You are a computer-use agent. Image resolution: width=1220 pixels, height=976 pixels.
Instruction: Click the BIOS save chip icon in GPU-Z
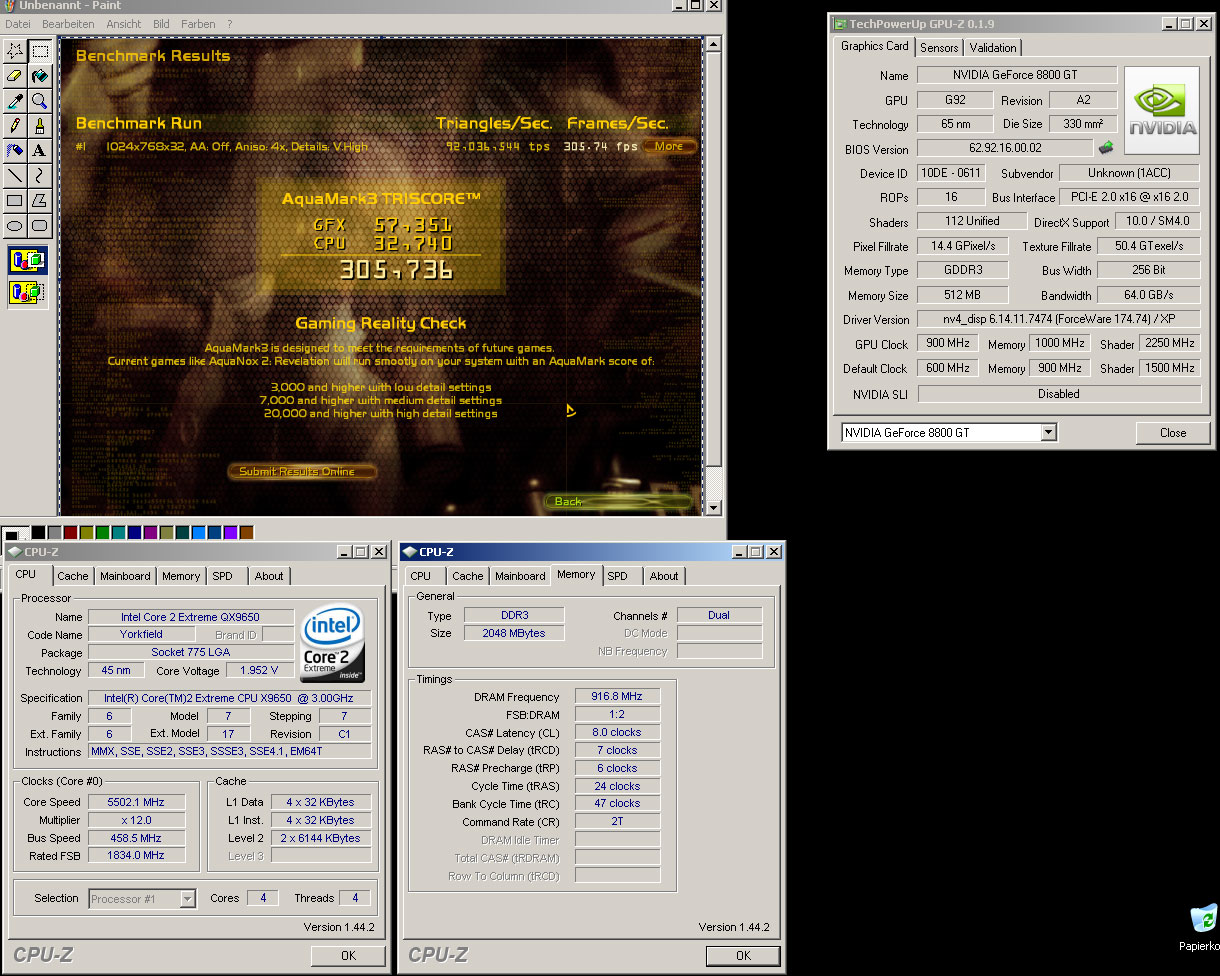point(1106,148)
